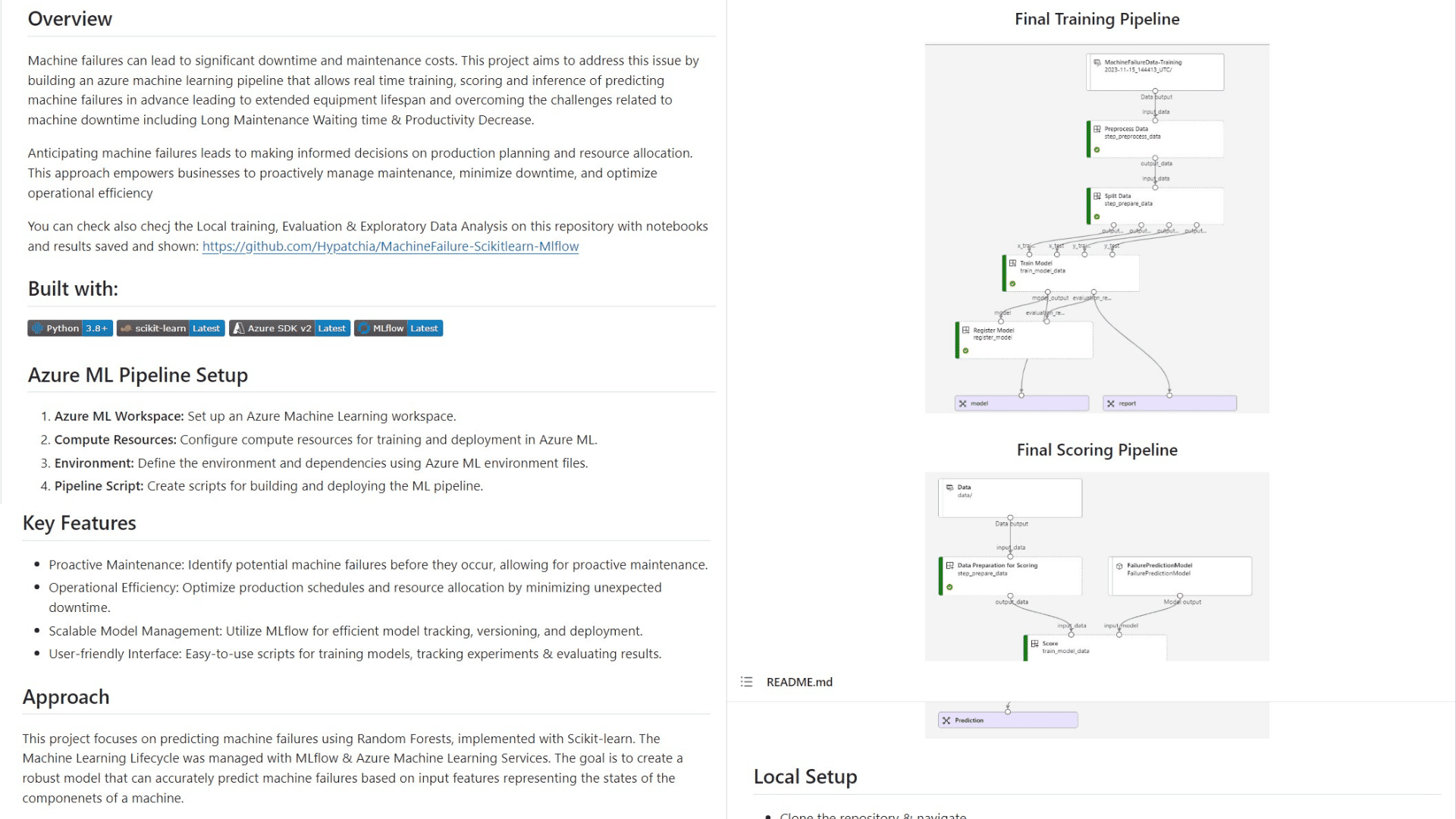Click the README.md file label
The height and width of the screenshot is (819, 1456).
pyautogui.click(x=799, y=682)
